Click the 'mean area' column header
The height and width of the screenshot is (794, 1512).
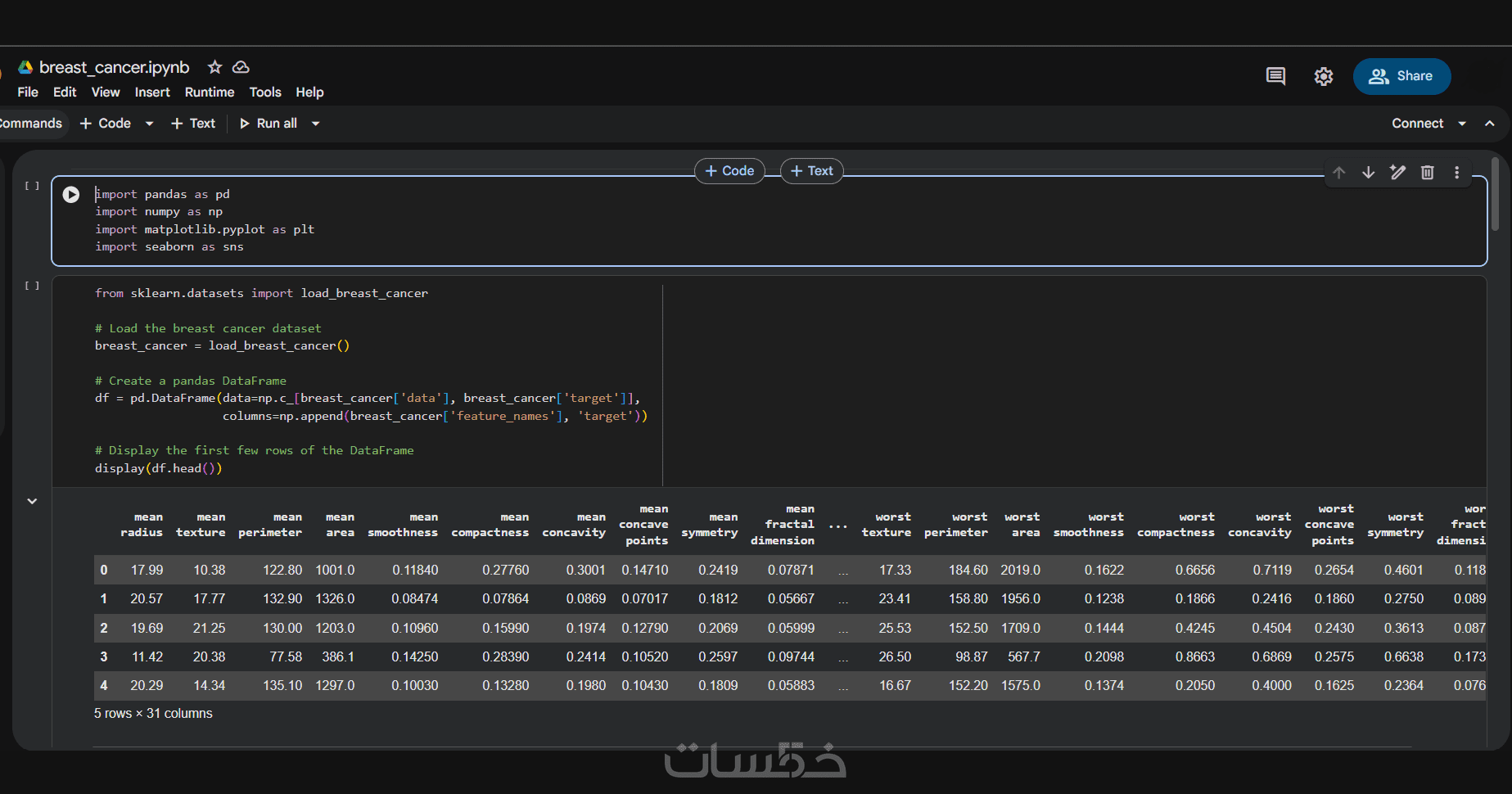340,525
